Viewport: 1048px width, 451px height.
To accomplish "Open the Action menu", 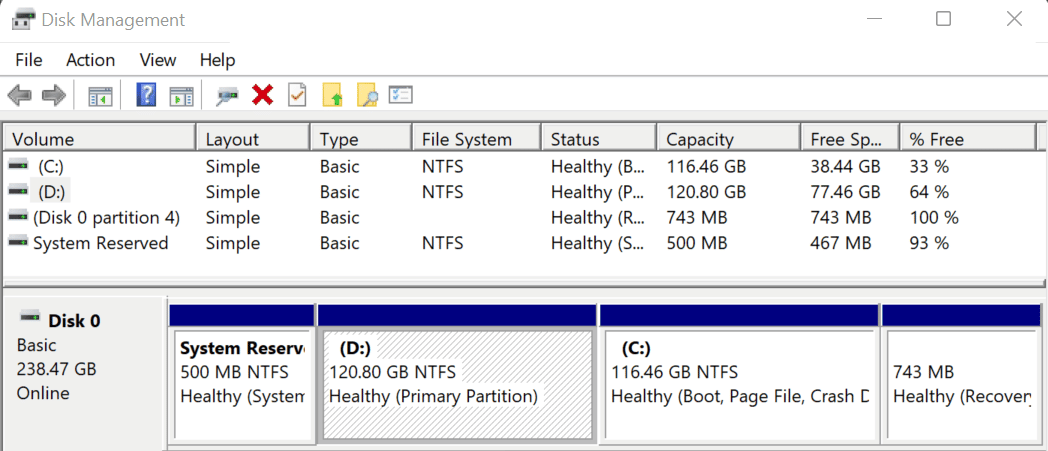I will coord(90,60).
